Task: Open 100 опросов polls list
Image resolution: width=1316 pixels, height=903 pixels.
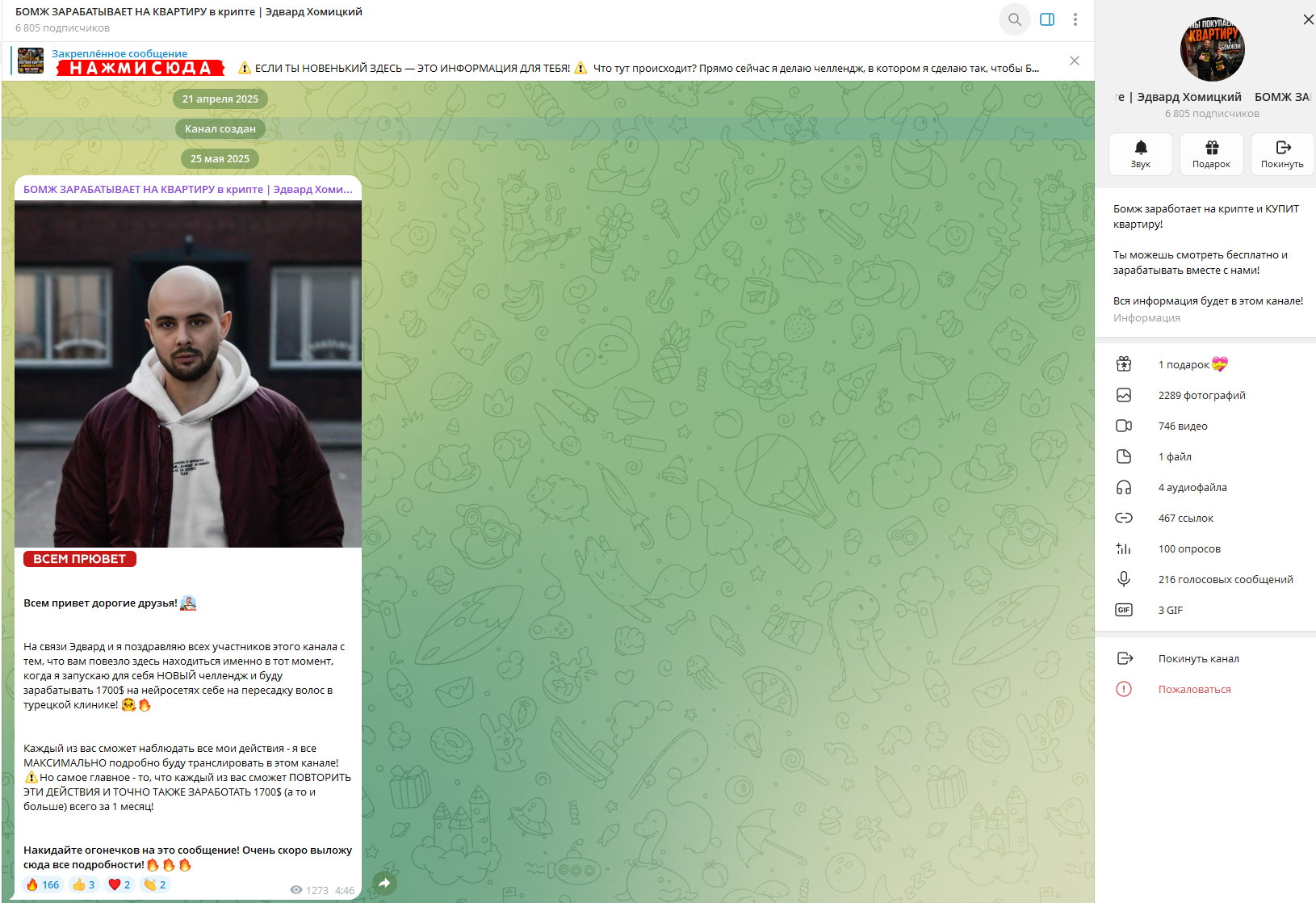Action: [x=1205, y=548]
